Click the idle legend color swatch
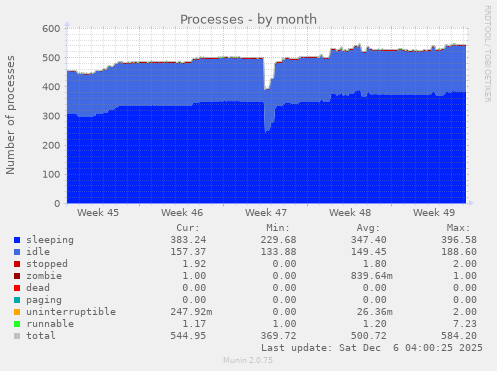 [x=17, y=252]
